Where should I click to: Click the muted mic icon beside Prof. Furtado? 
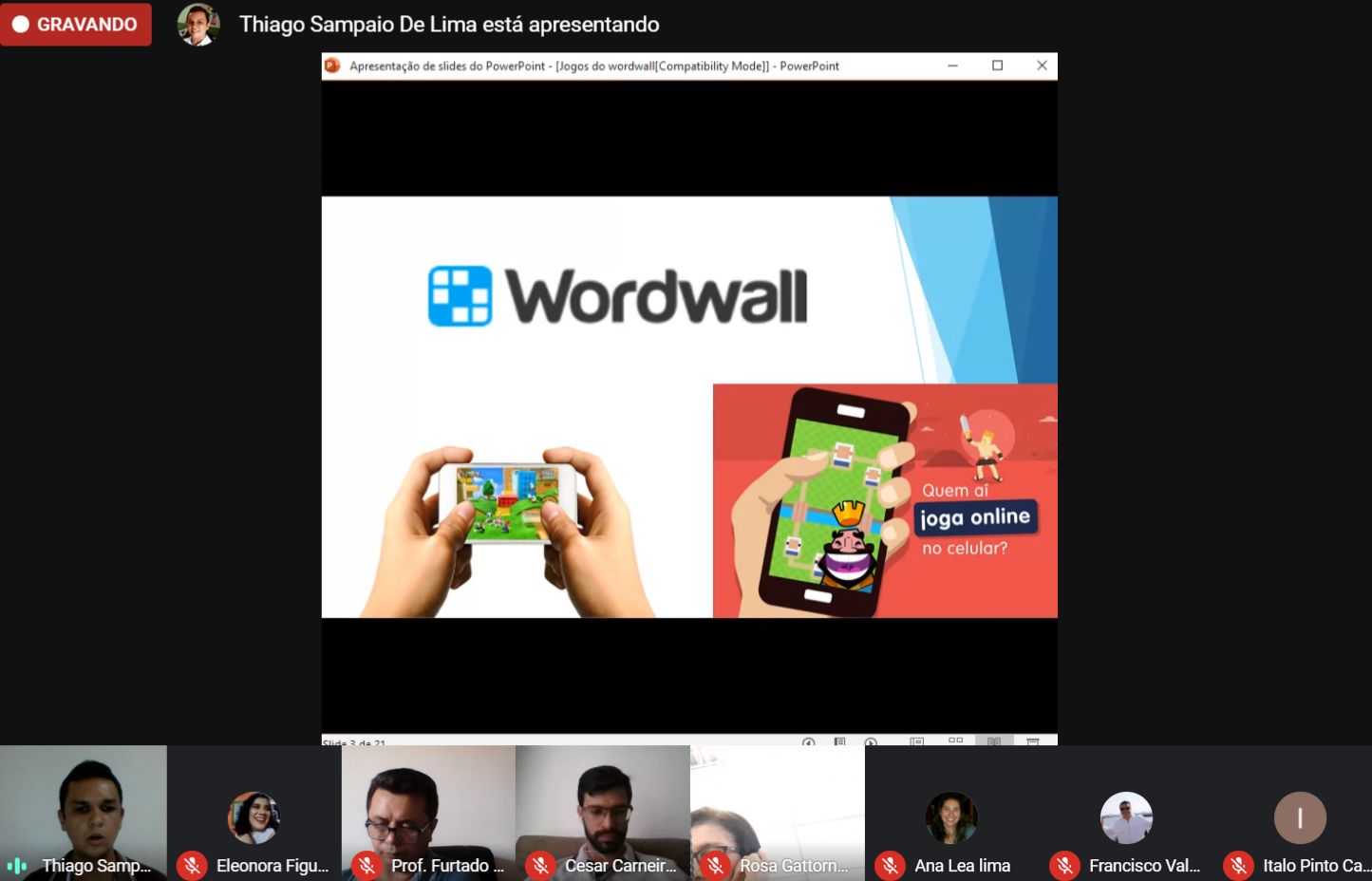pyautogui.click(x=366, y=866)
